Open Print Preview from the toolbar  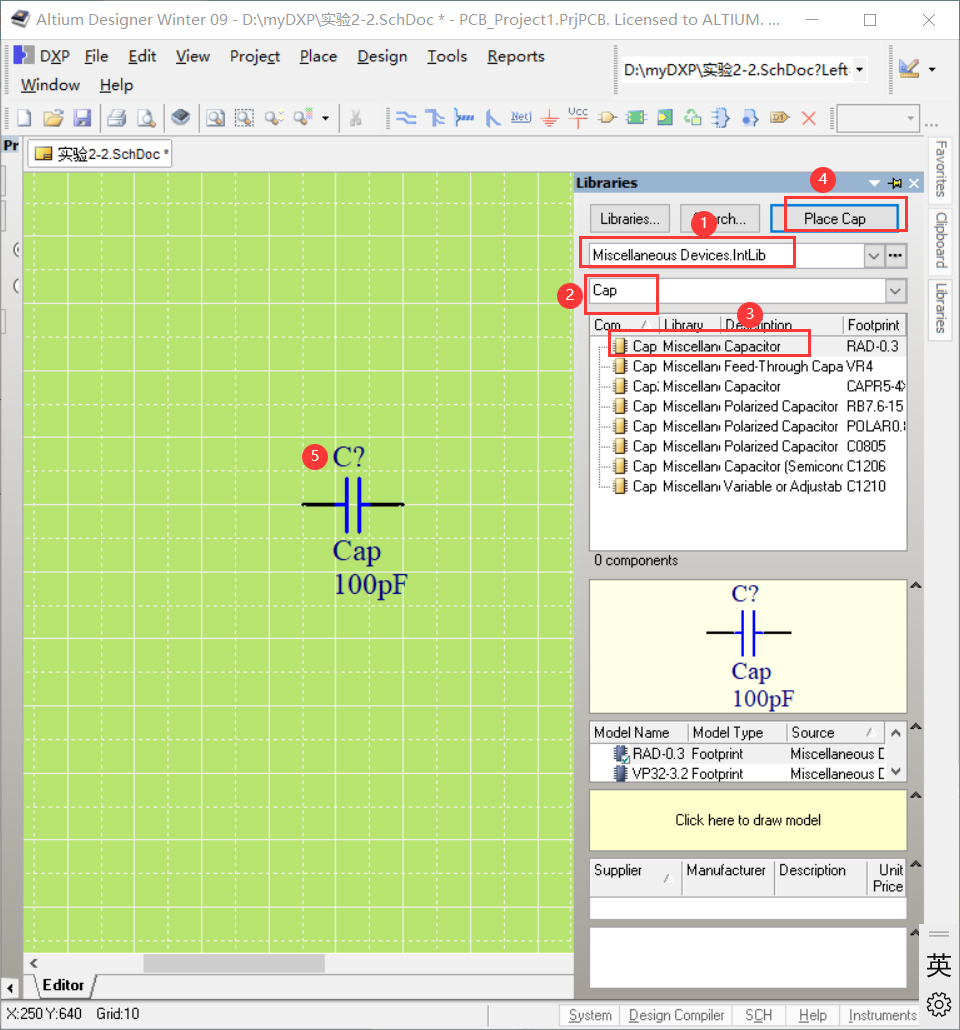(x=146, y=118)
